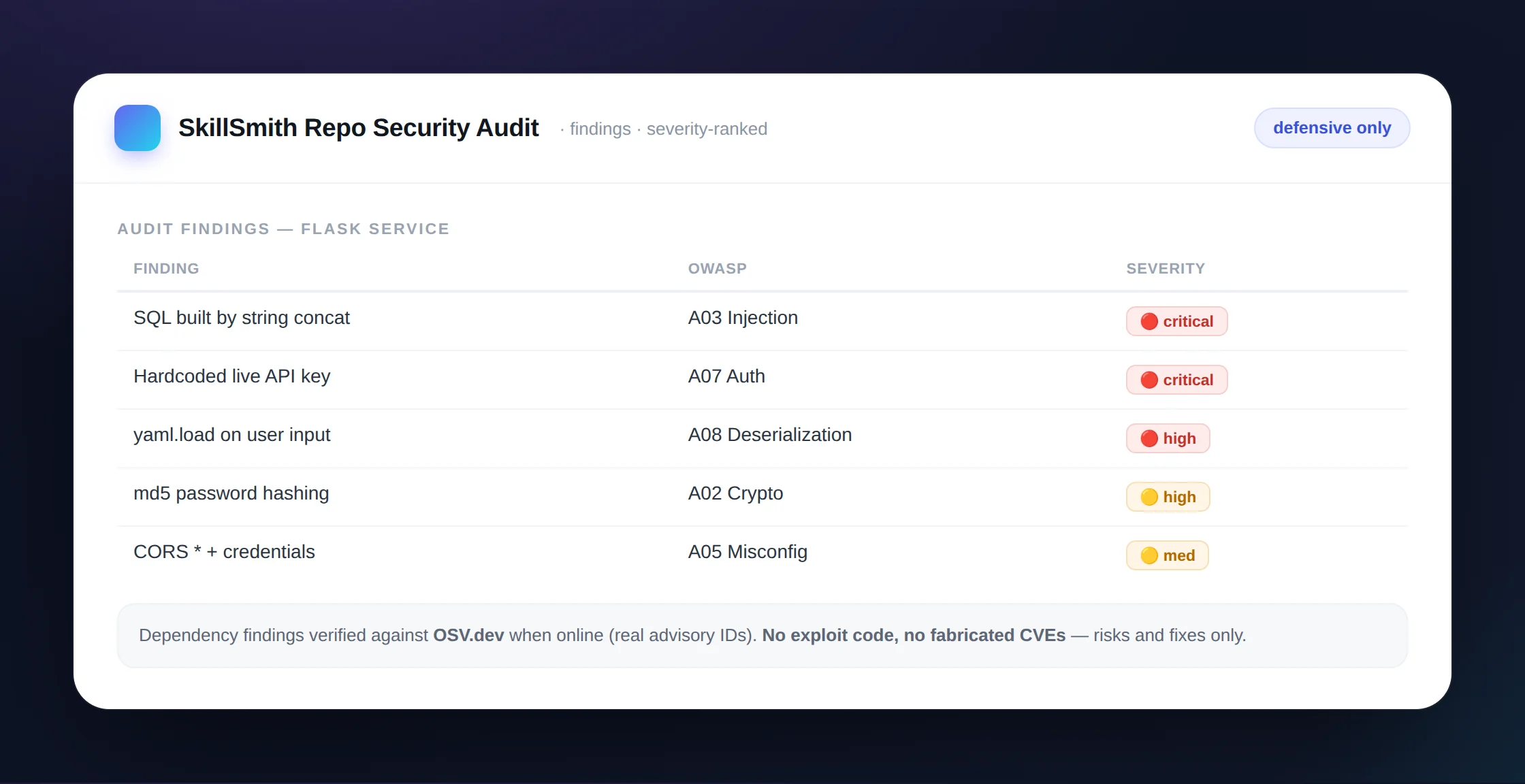Click the 'A08 Deserialization' cell
Viewport: 1525px width, 784px height.
coord(770,435)
